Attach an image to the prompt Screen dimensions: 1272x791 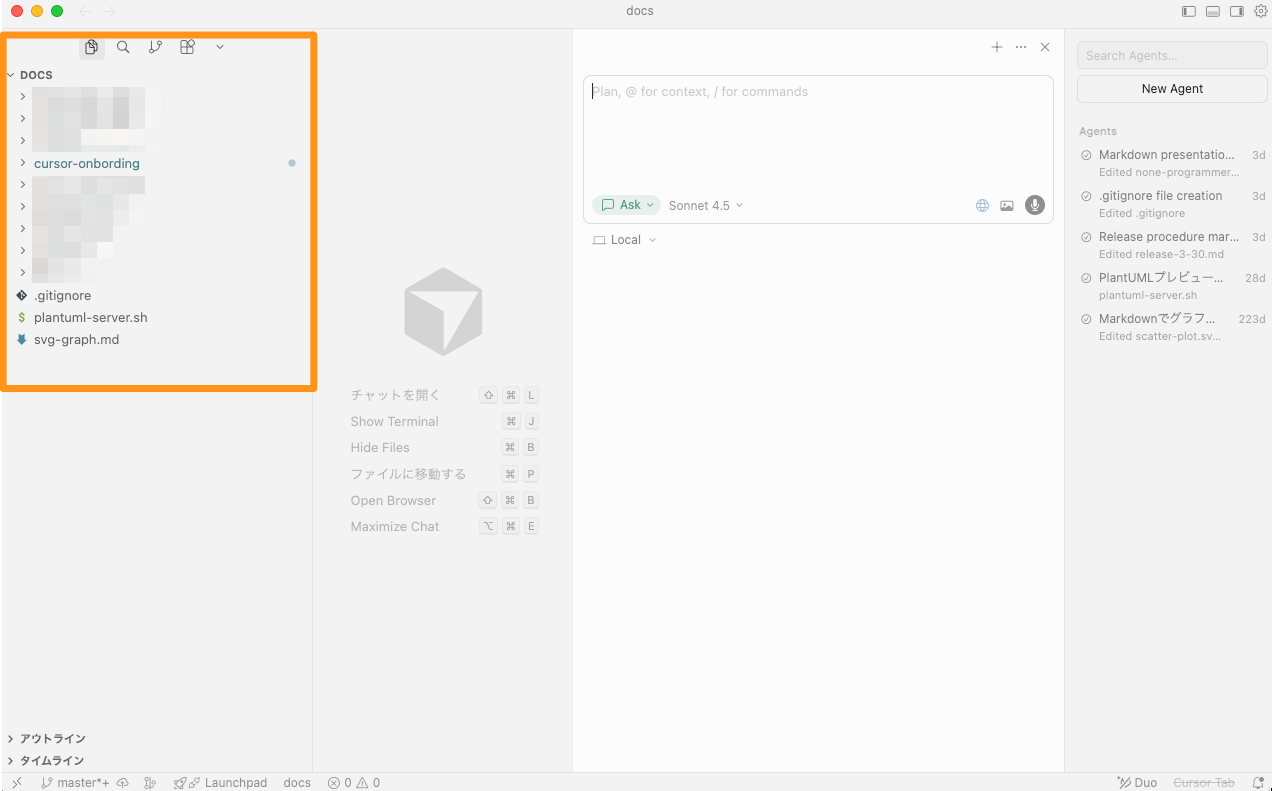1007,205
